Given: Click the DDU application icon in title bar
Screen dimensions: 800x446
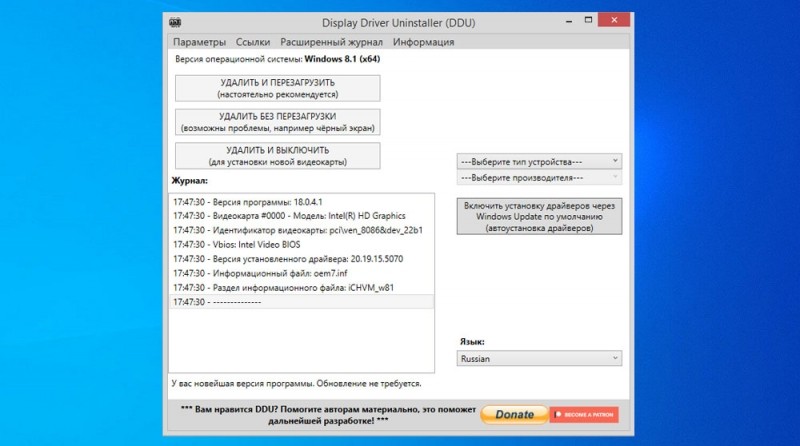Looking at the screenshot, I should (175, 22).
